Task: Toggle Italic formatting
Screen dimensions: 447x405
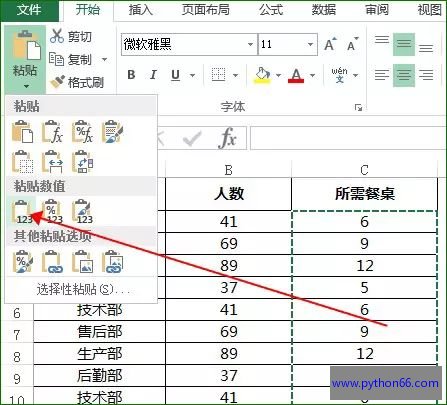Action: pyautogui.click(x=153, y=75)
